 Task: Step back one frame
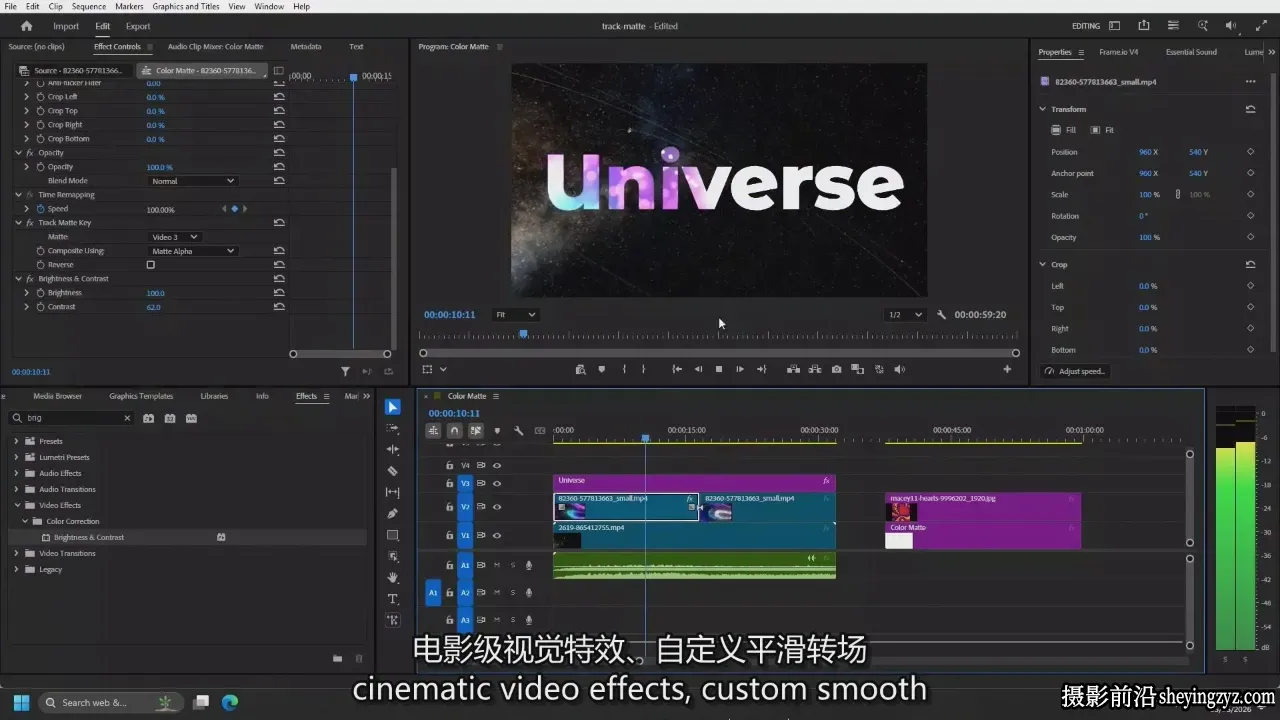coord(698,369)
